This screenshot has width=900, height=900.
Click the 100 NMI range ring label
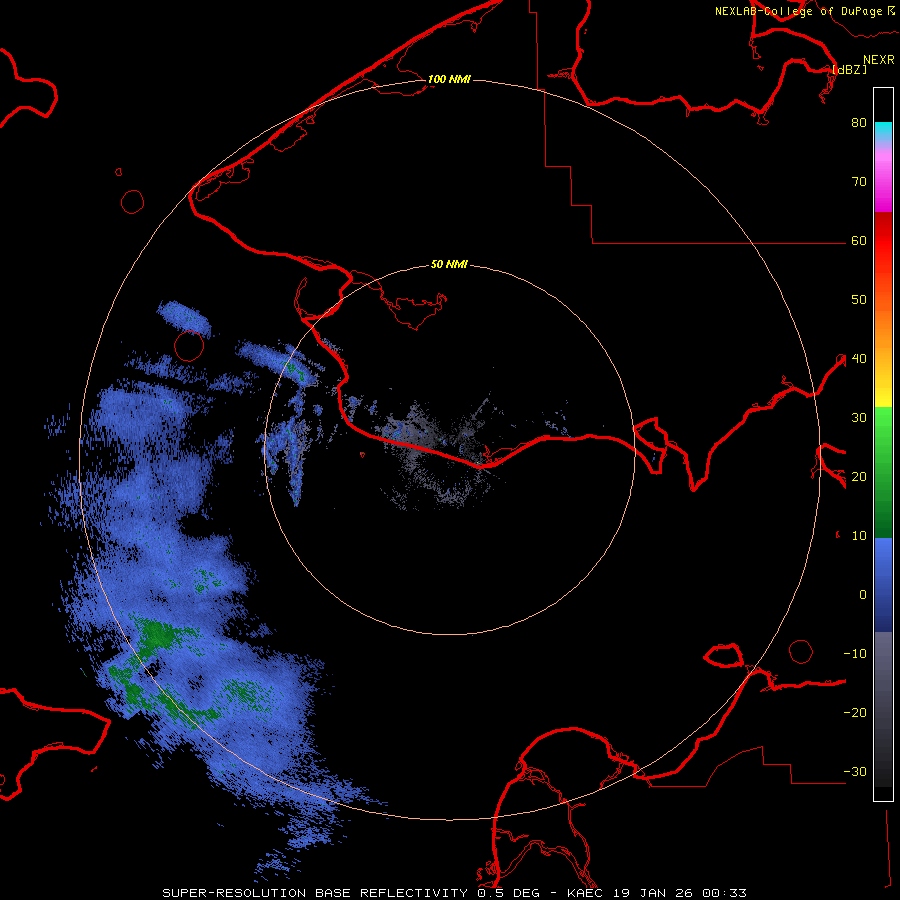coord(449,79)
